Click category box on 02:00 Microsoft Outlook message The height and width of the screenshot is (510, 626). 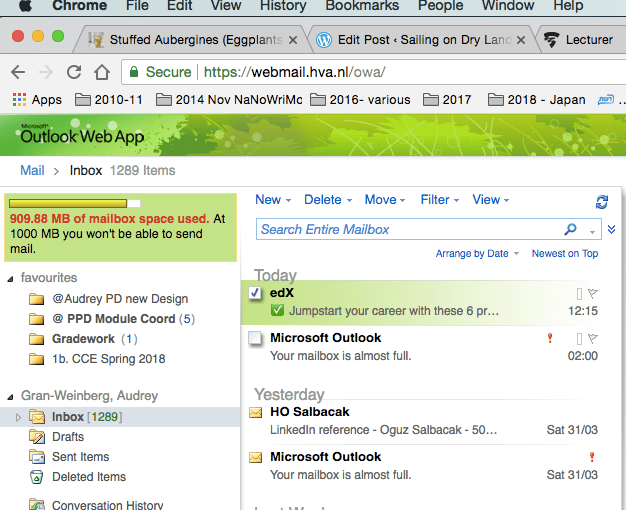(579, 339)
